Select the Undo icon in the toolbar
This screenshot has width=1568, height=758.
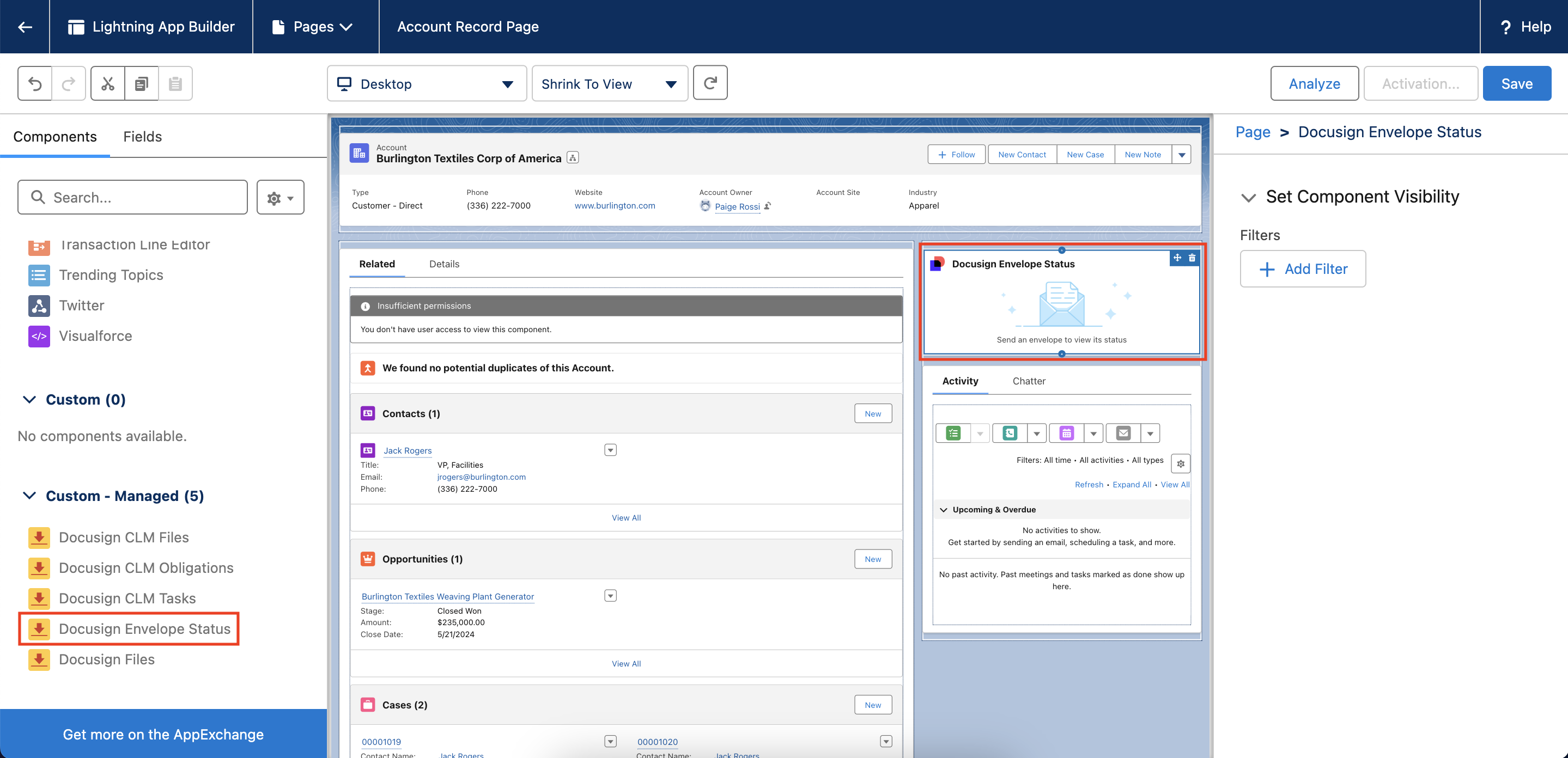click(35, 83)
